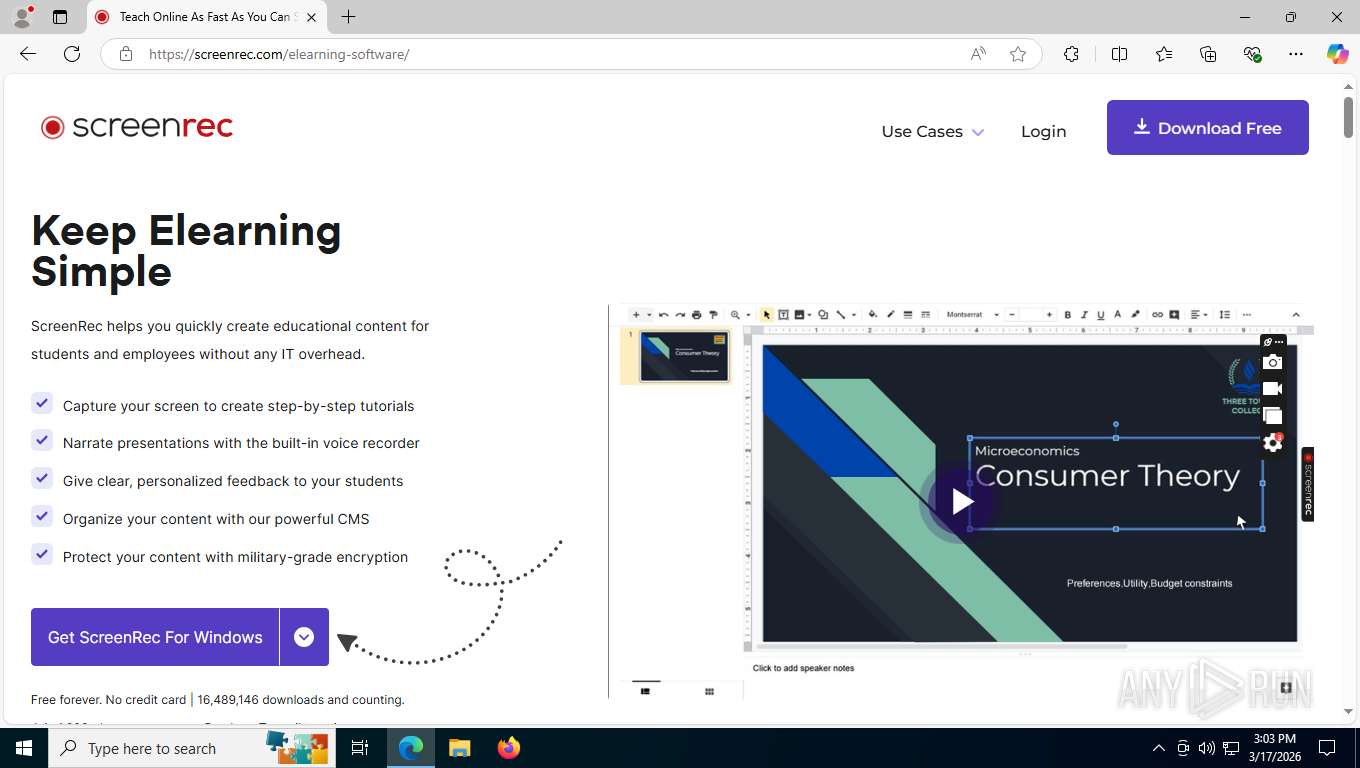Click the ScreenRec logo
Screen dimensions: 1360x768
[x=137, y=127]
